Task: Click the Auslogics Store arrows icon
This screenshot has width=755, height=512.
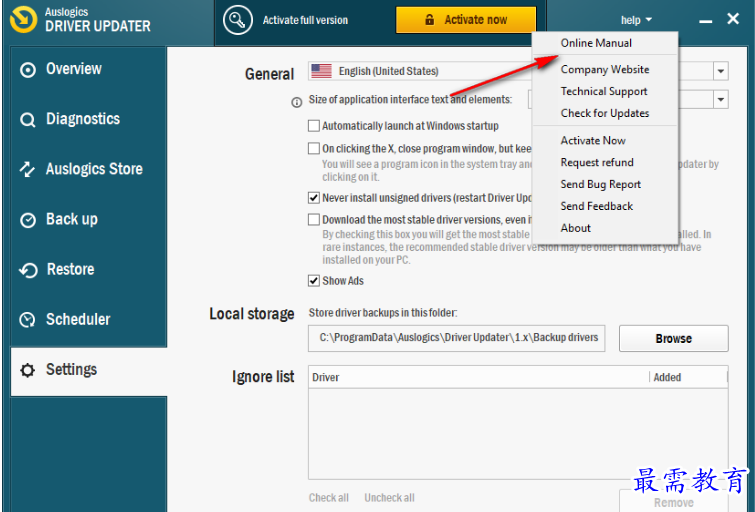Action: (27, 170)
